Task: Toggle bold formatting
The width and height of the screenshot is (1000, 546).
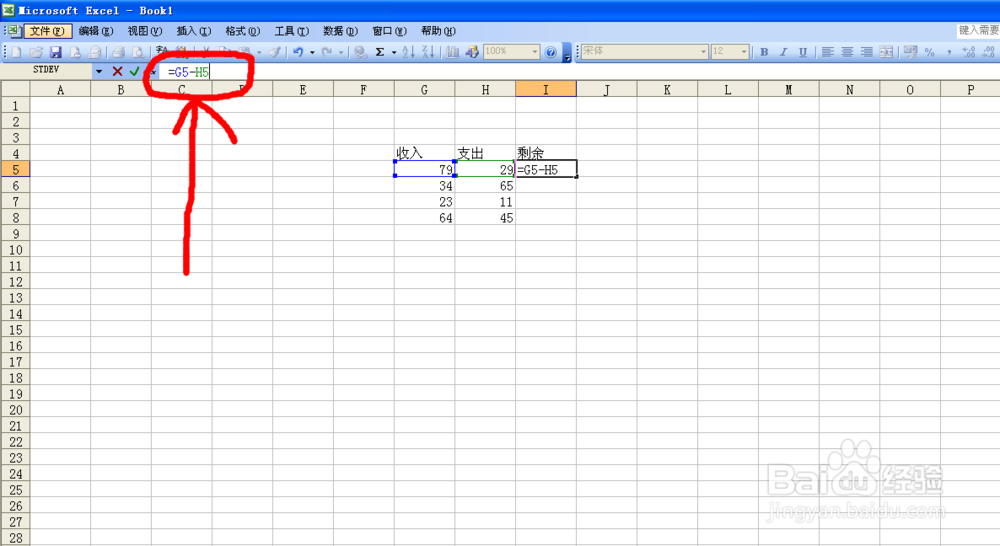Action: click(764, 52)
